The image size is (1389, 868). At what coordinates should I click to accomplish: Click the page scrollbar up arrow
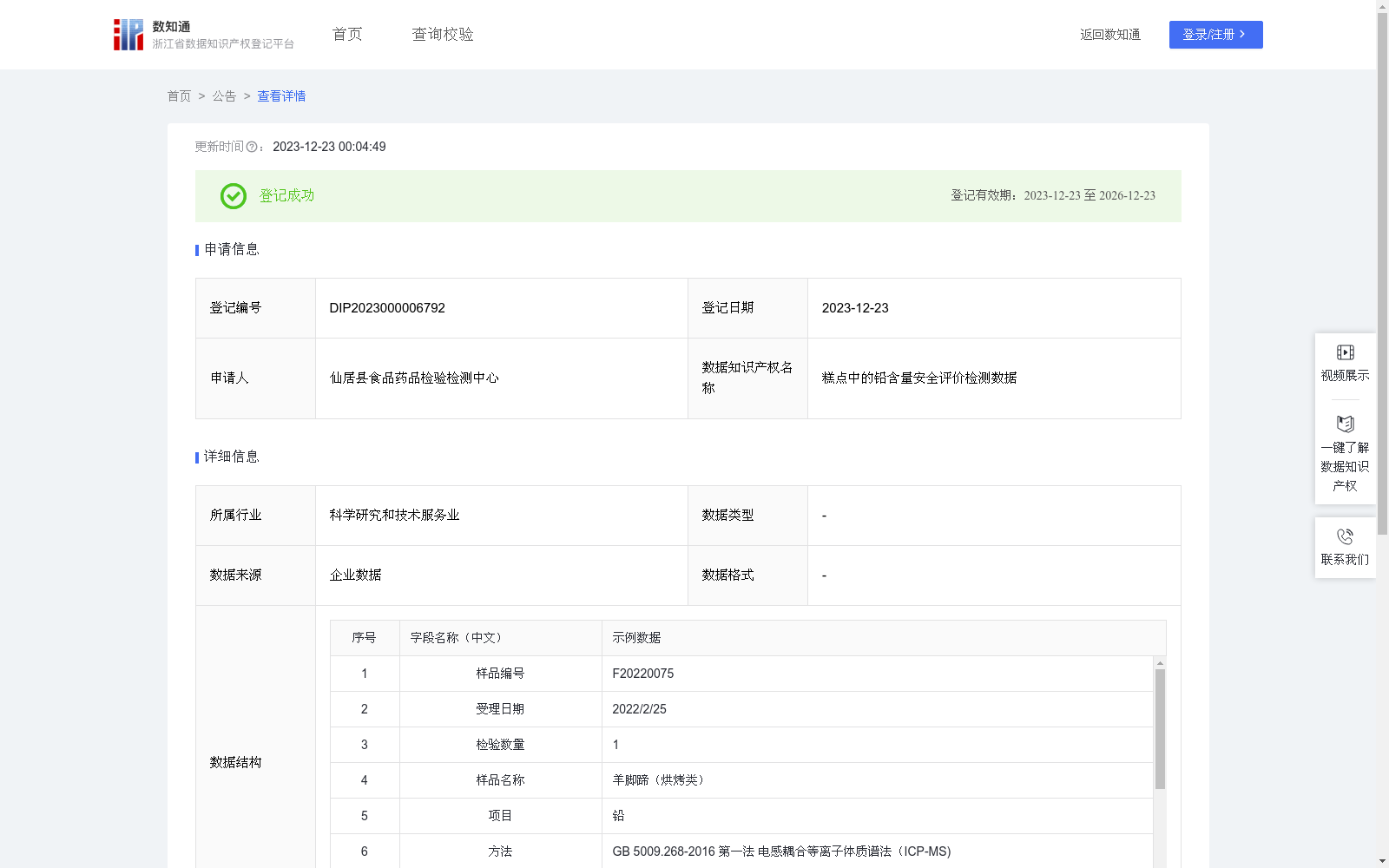point(1382,6)
